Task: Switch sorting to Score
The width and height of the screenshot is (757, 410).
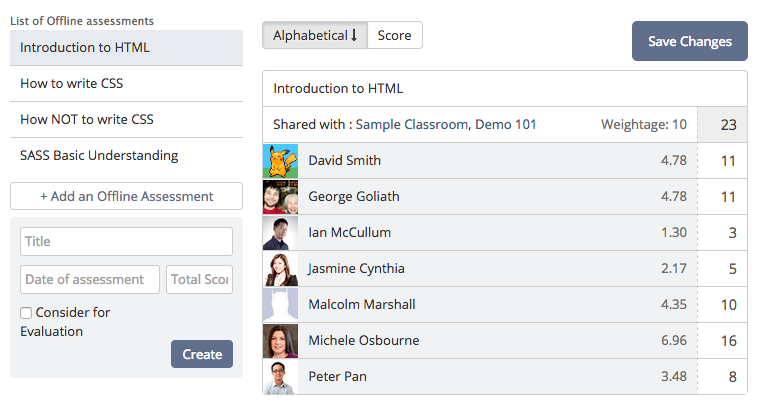Action: pos(394,35)
